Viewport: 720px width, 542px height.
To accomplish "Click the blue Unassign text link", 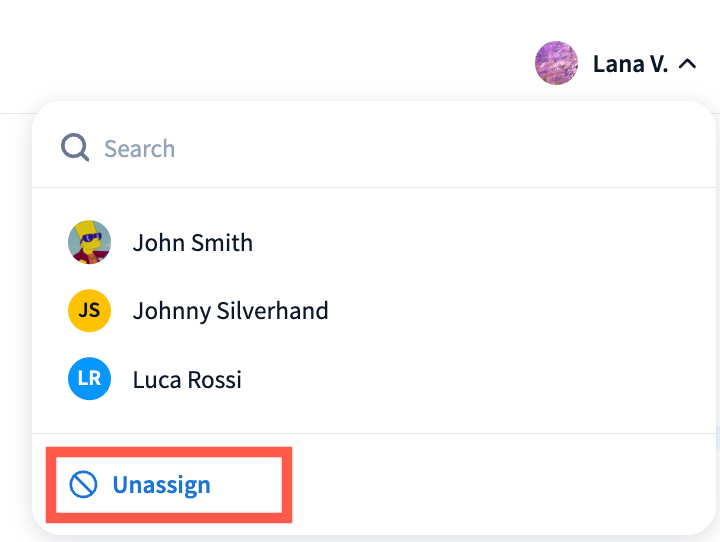I will (x=161, y=485).
